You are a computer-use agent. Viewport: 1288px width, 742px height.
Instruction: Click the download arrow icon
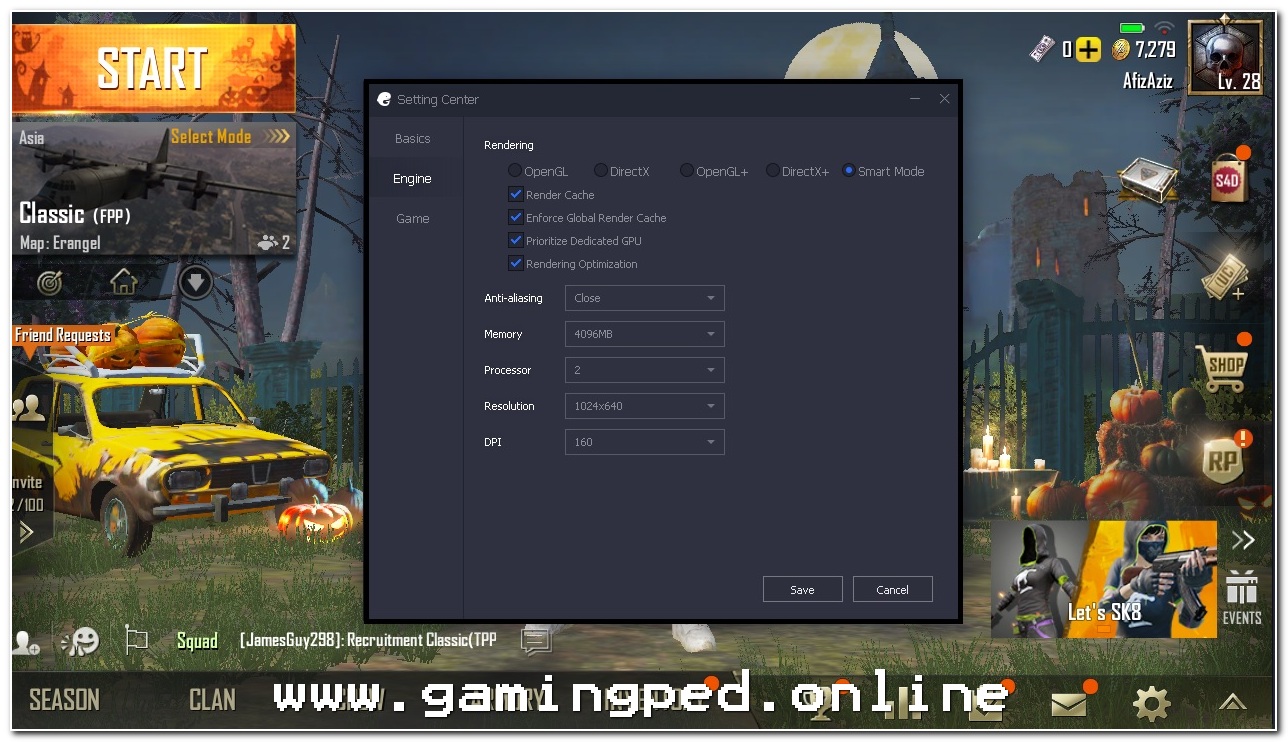click(196, 283)
